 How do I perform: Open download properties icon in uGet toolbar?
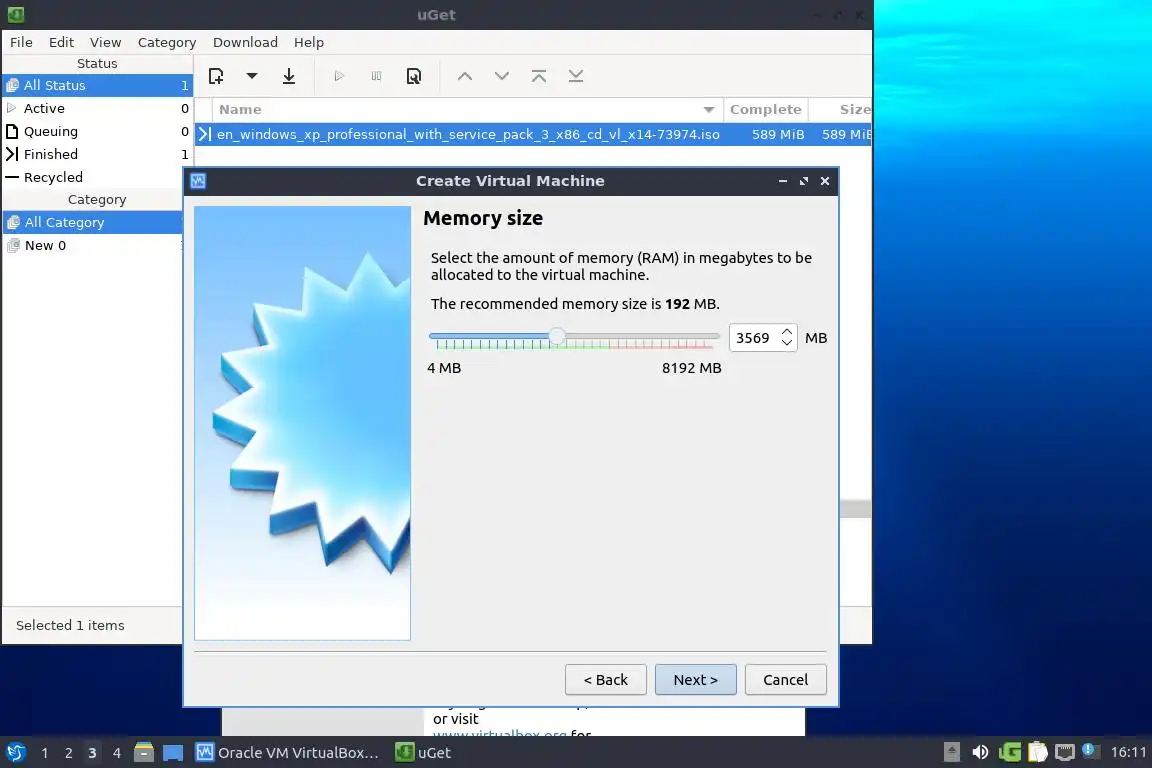(414, 76)
